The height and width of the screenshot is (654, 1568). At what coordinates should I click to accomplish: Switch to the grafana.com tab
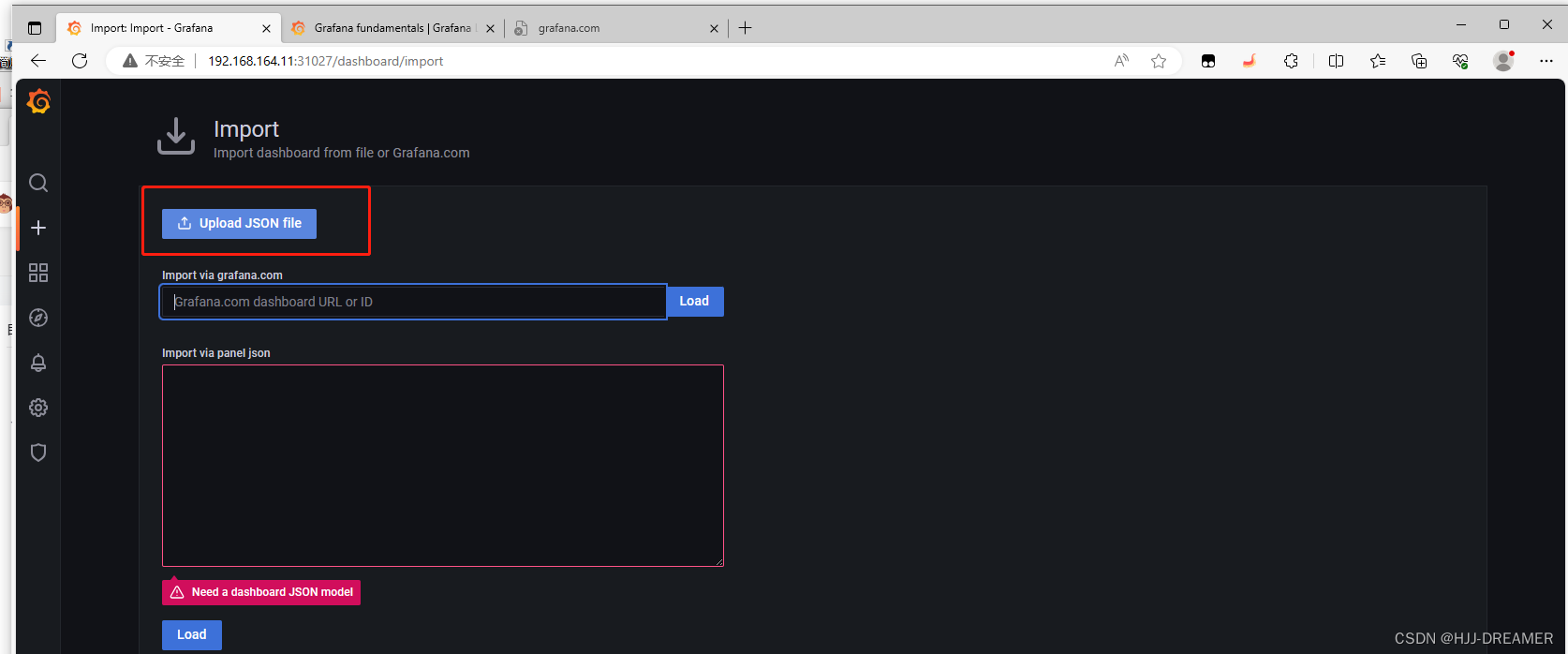616,28
